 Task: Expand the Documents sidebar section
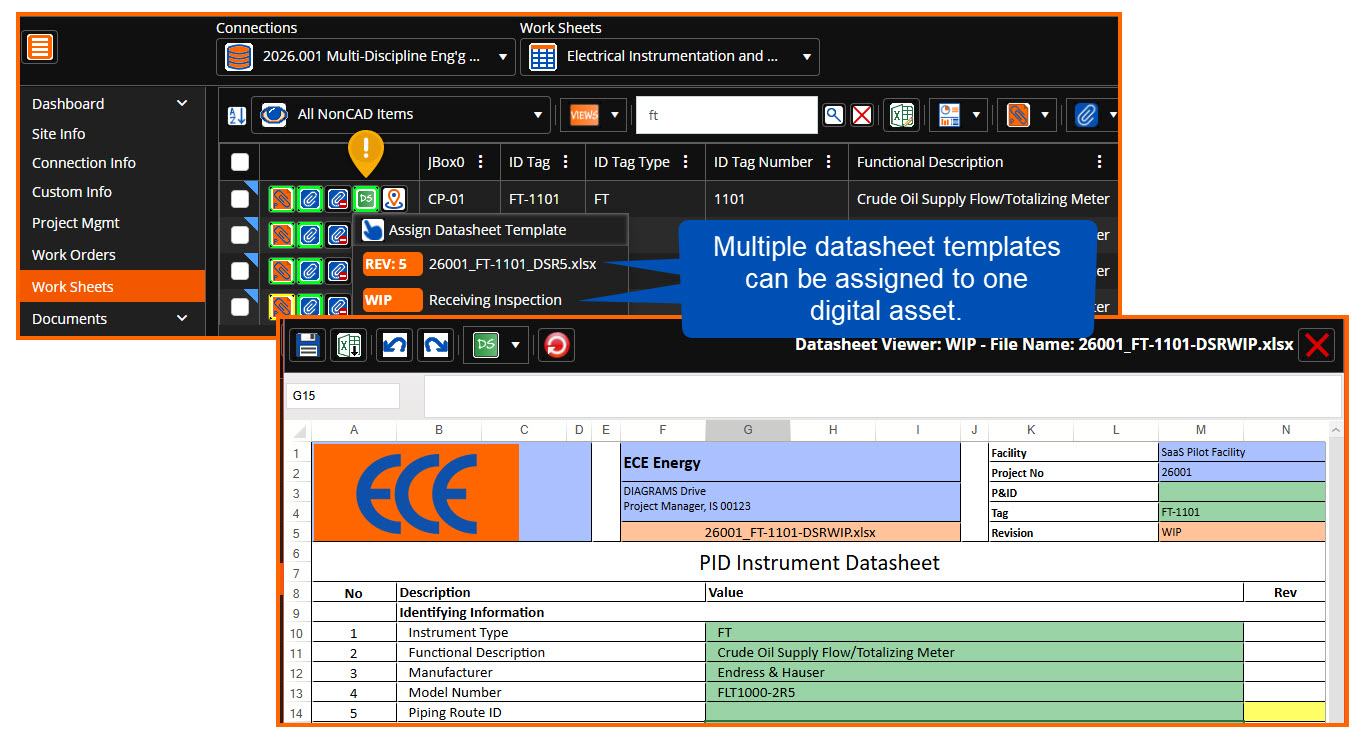click(x=181, y=318)
